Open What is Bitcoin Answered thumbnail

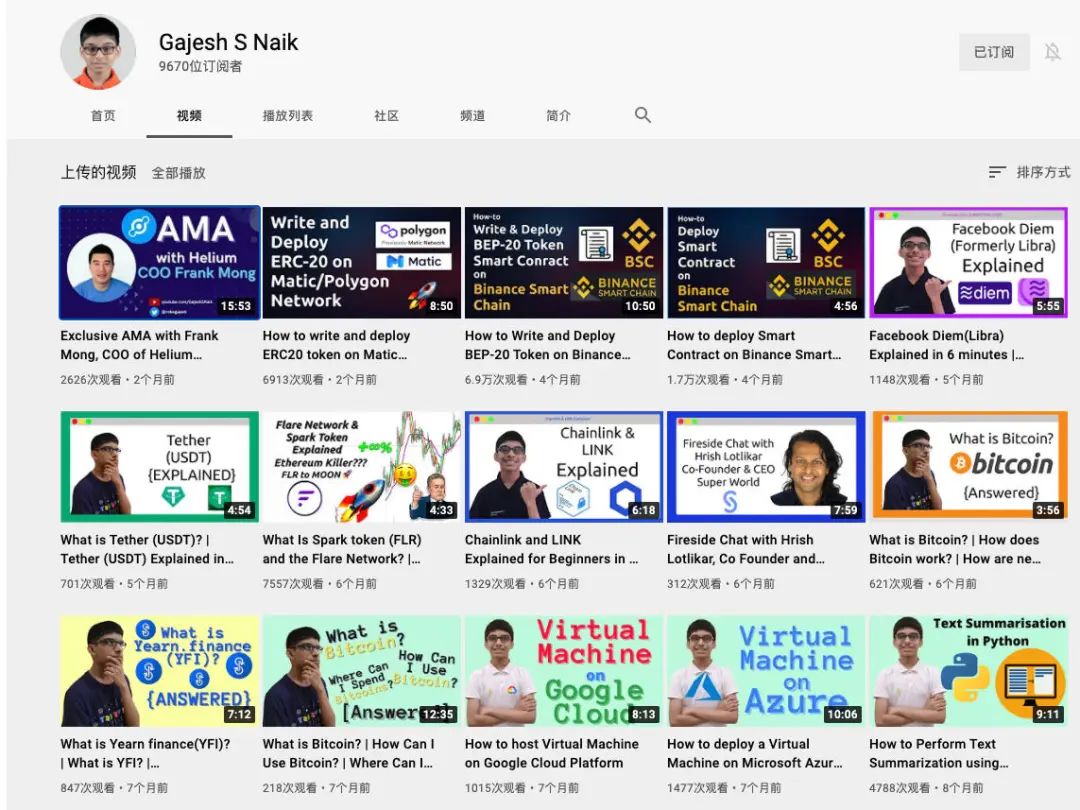(968, 466)
